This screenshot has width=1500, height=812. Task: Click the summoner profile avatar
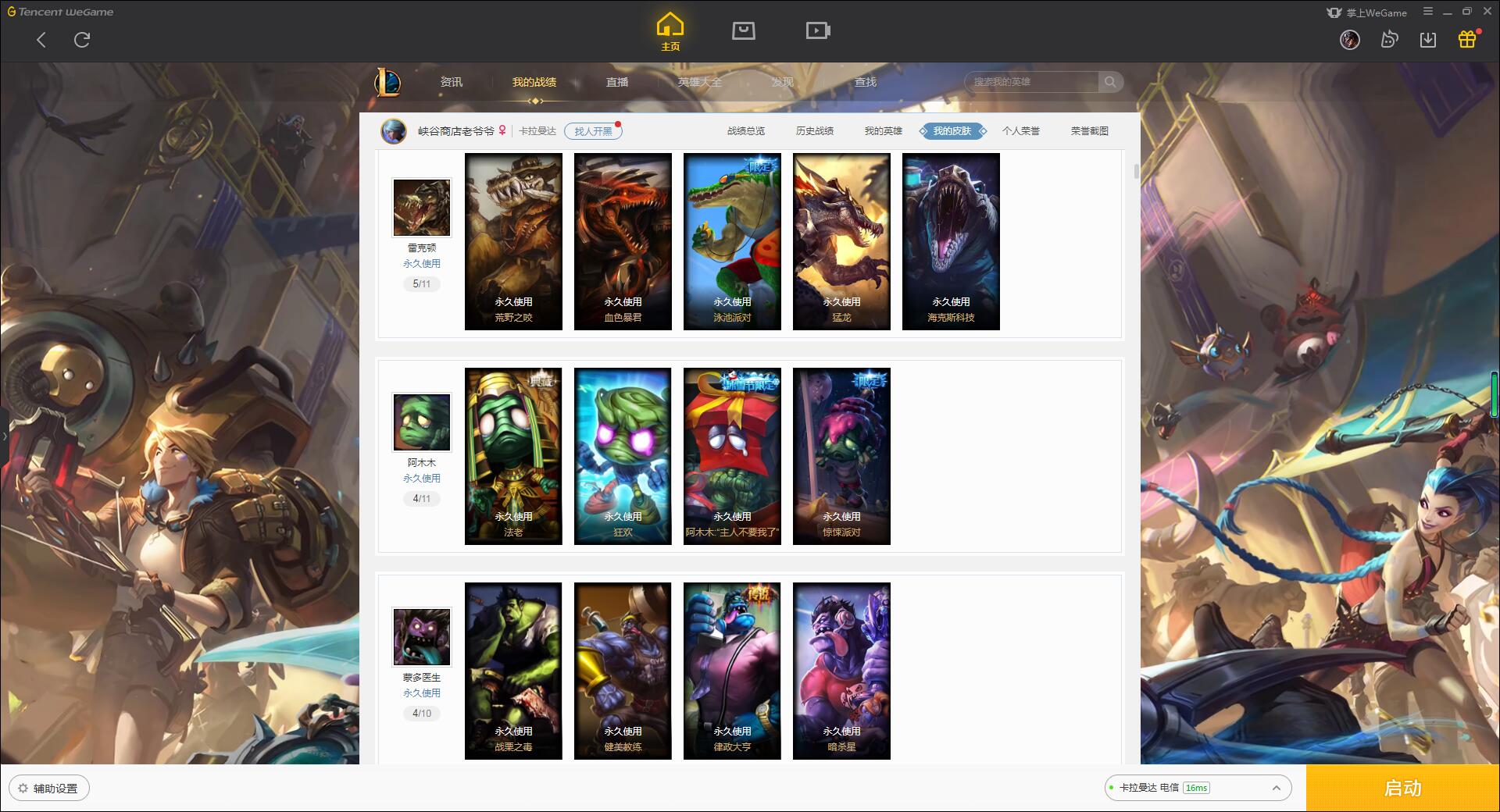(394, 131)
